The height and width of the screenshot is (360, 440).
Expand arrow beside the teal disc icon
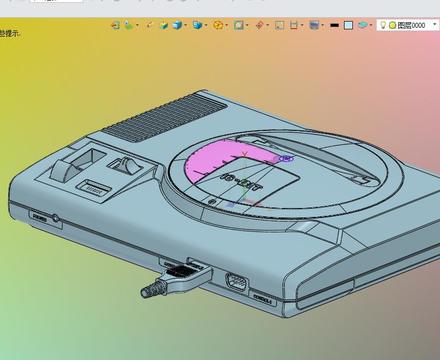pos(371,25)
